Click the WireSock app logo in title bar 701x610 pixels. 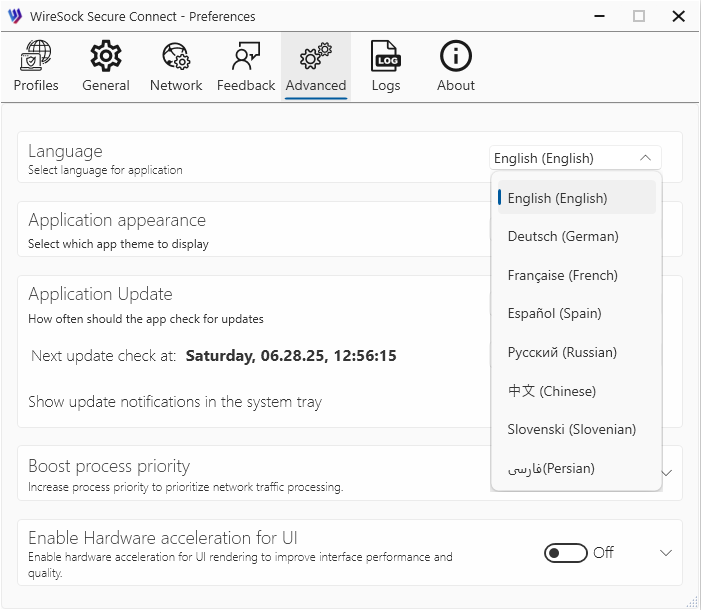click(x=15, y=16)
